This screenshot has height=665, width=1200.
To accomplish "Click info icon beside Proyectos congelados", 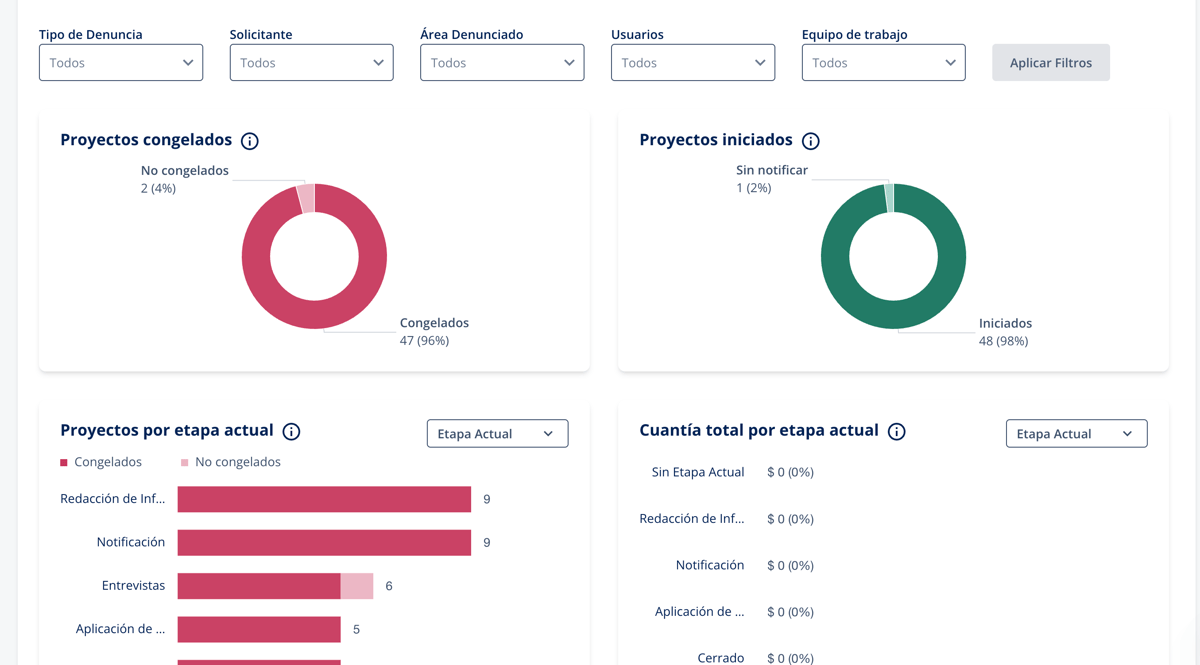I will (250, 141).
